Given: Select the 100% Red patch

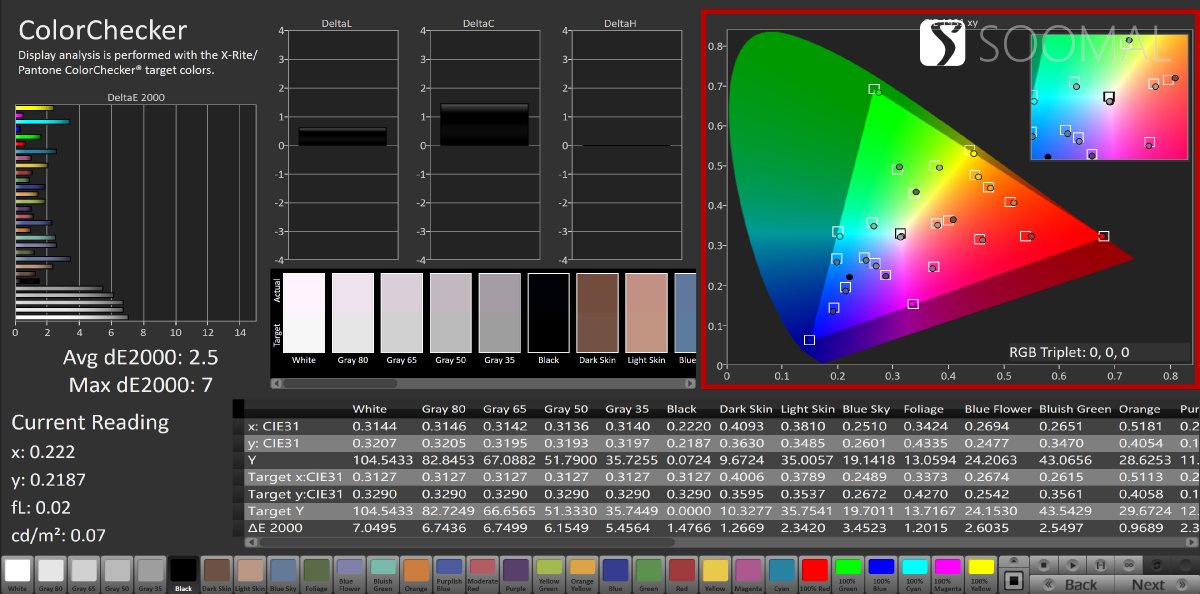Looking at the screenshot, I should tap(815, 573).
